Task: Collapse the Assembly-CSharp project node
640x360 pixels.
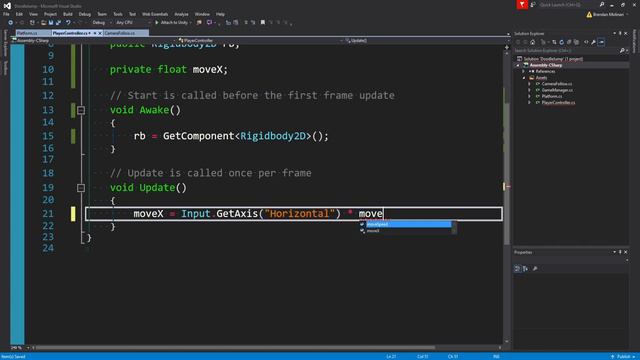Action: pyautogui.click(x=518, y=65)
